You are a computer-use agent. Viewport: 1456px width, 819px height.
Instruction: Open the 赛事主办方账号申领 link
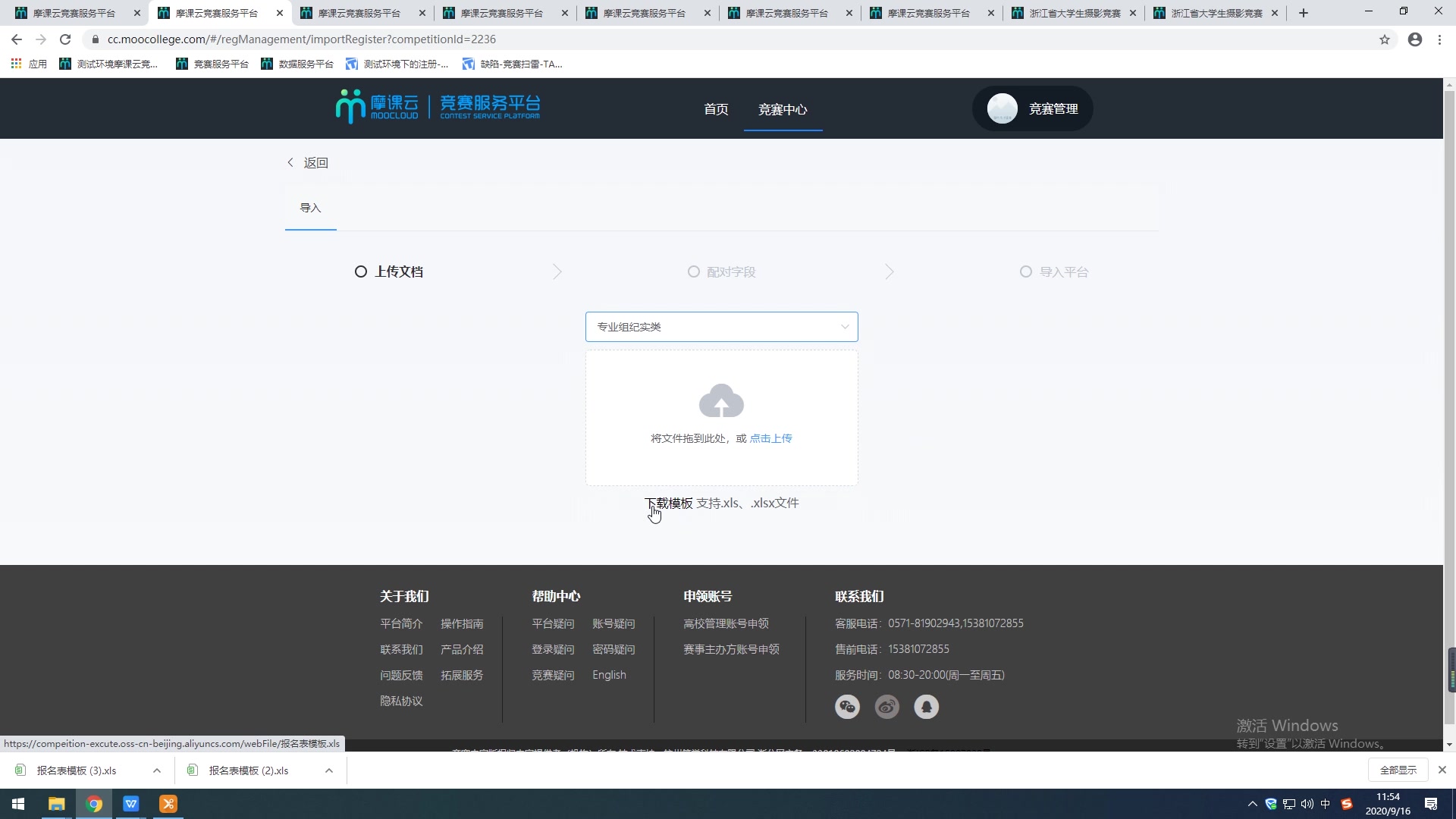(x=731, y=649)
